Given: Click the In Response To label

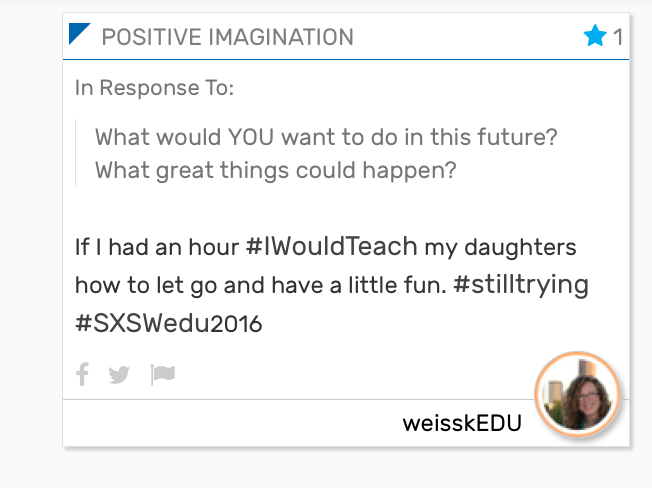Looking at the screenshot, I should pyautogui.click(x=154, y=88).
